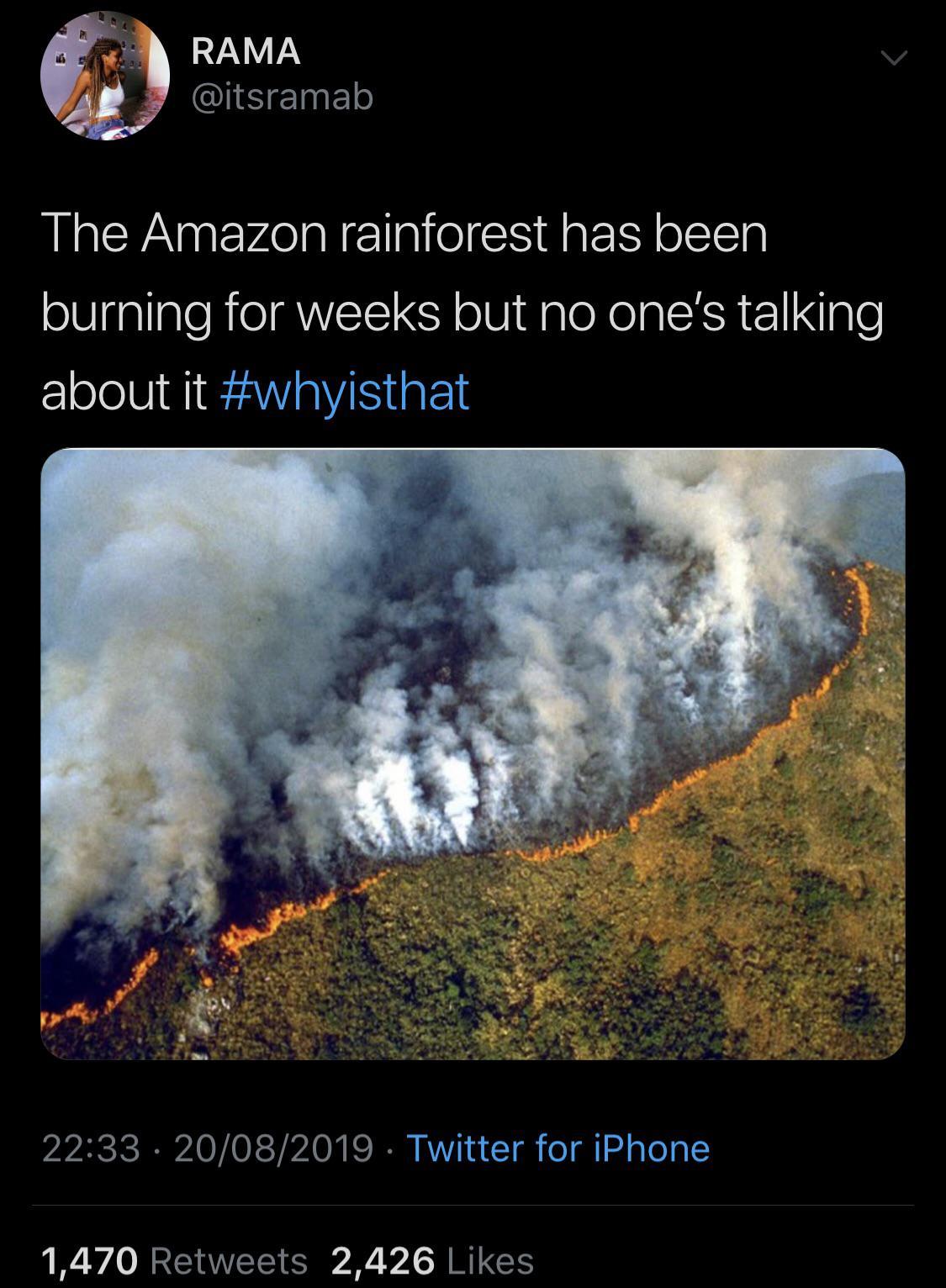This screenshot has width=946, height=1288.
Task: Show the 2,426 Likes list
Action: pos(433,1260)
